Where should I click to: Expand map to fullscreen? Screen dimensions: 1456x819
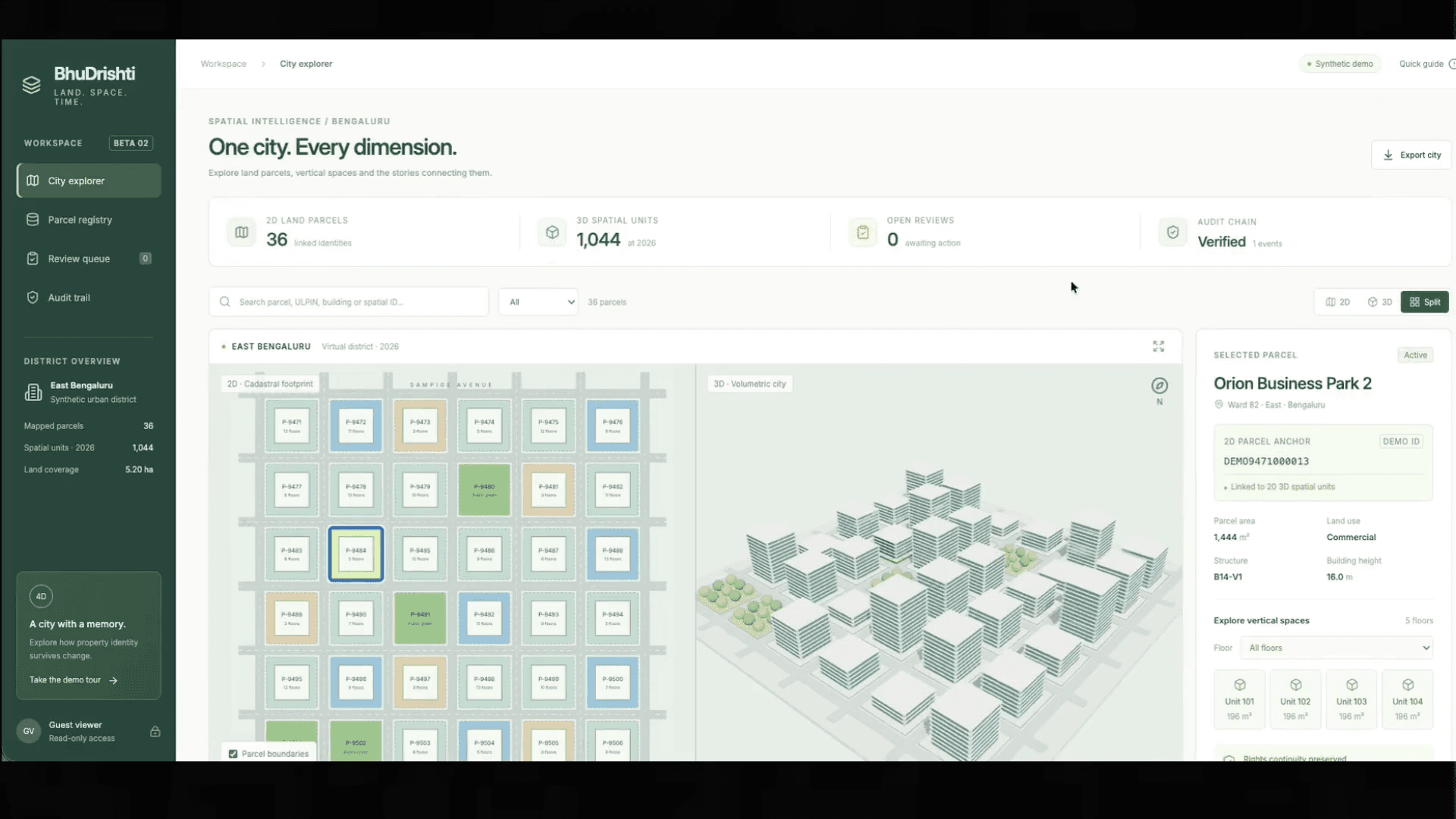pos(1159,347)
